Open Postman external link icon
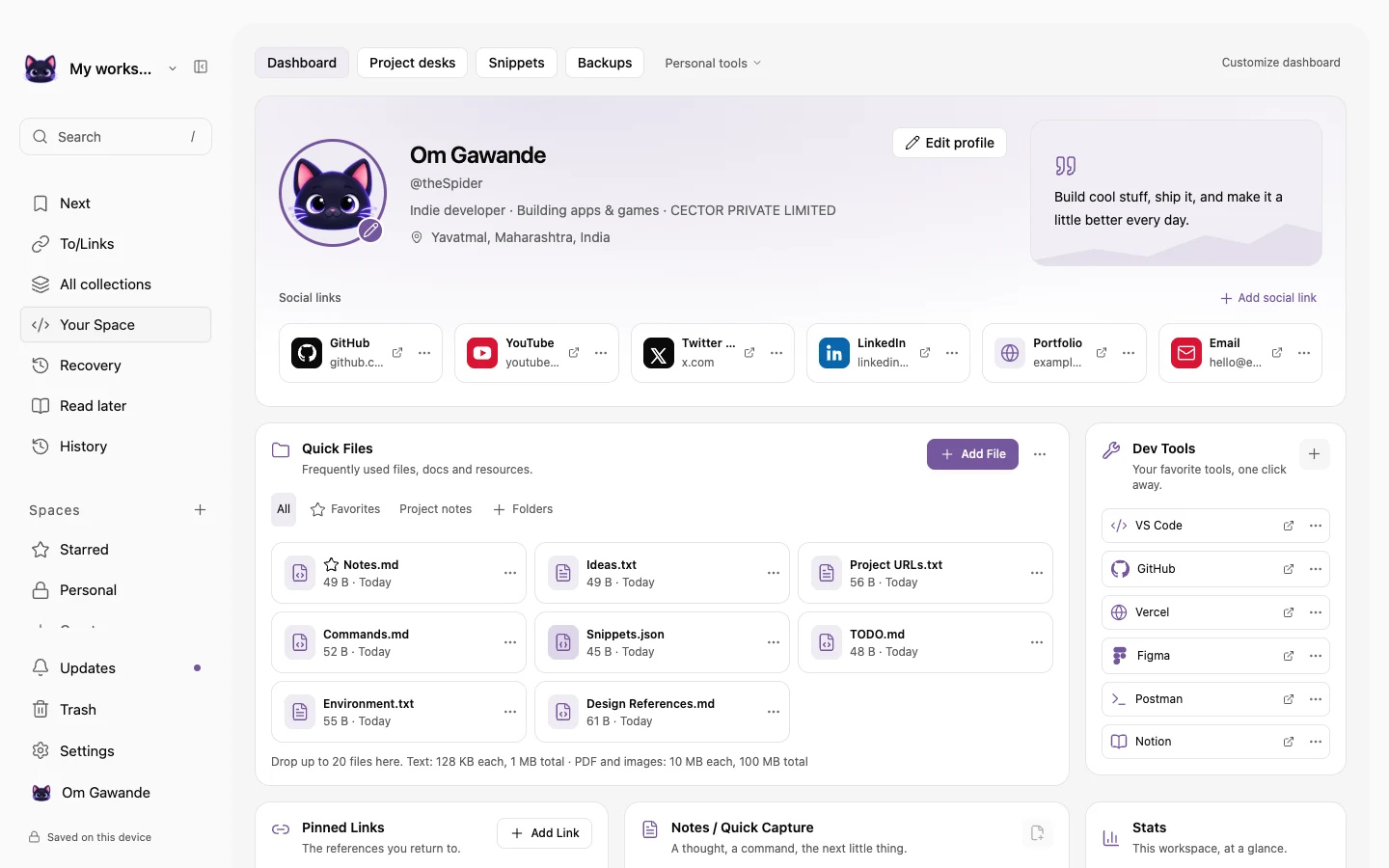 pos(1289,699)
